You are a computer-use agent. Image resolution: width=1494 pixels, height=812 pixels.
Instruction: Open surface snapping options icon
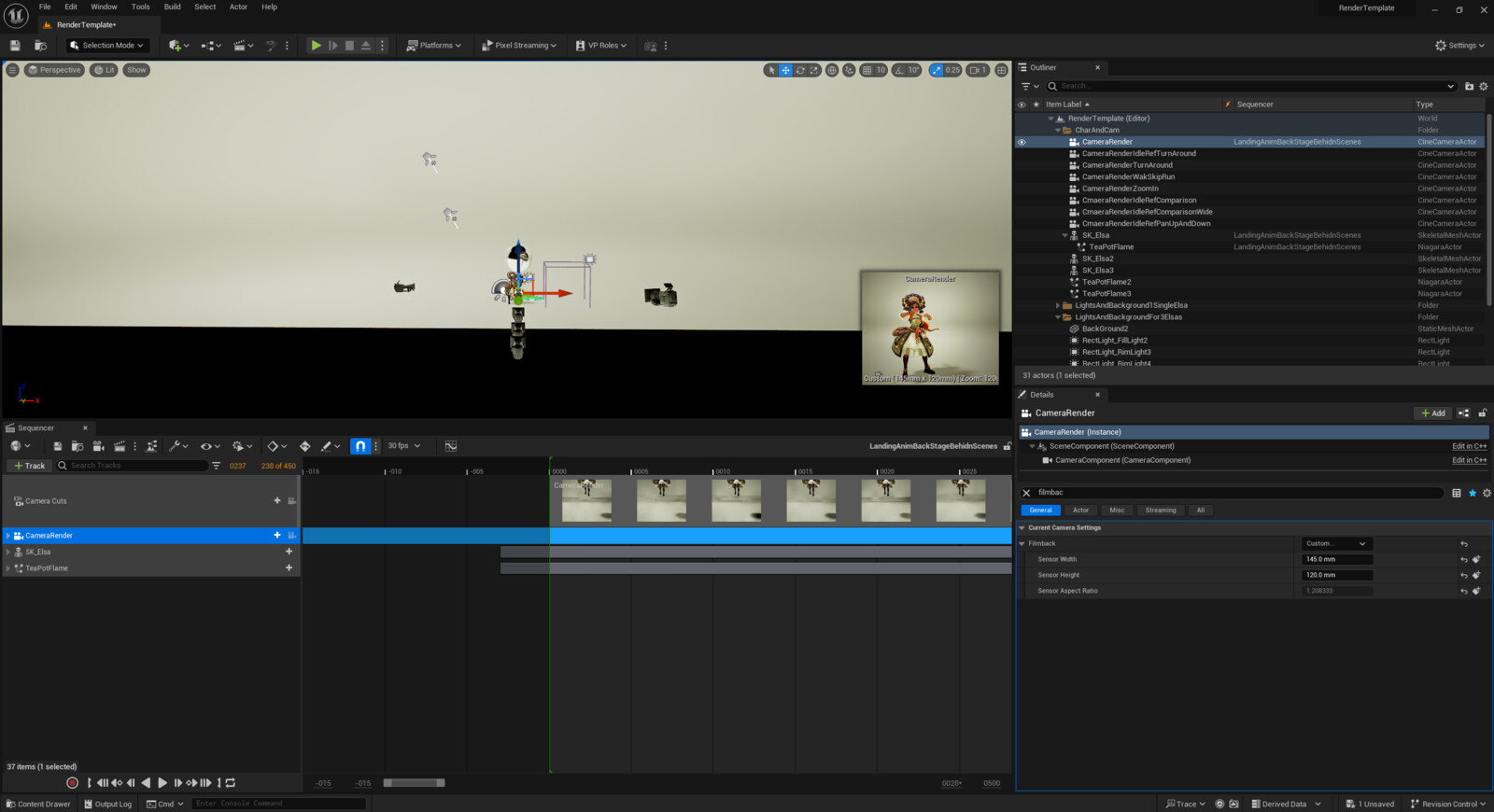click(849, 70)
